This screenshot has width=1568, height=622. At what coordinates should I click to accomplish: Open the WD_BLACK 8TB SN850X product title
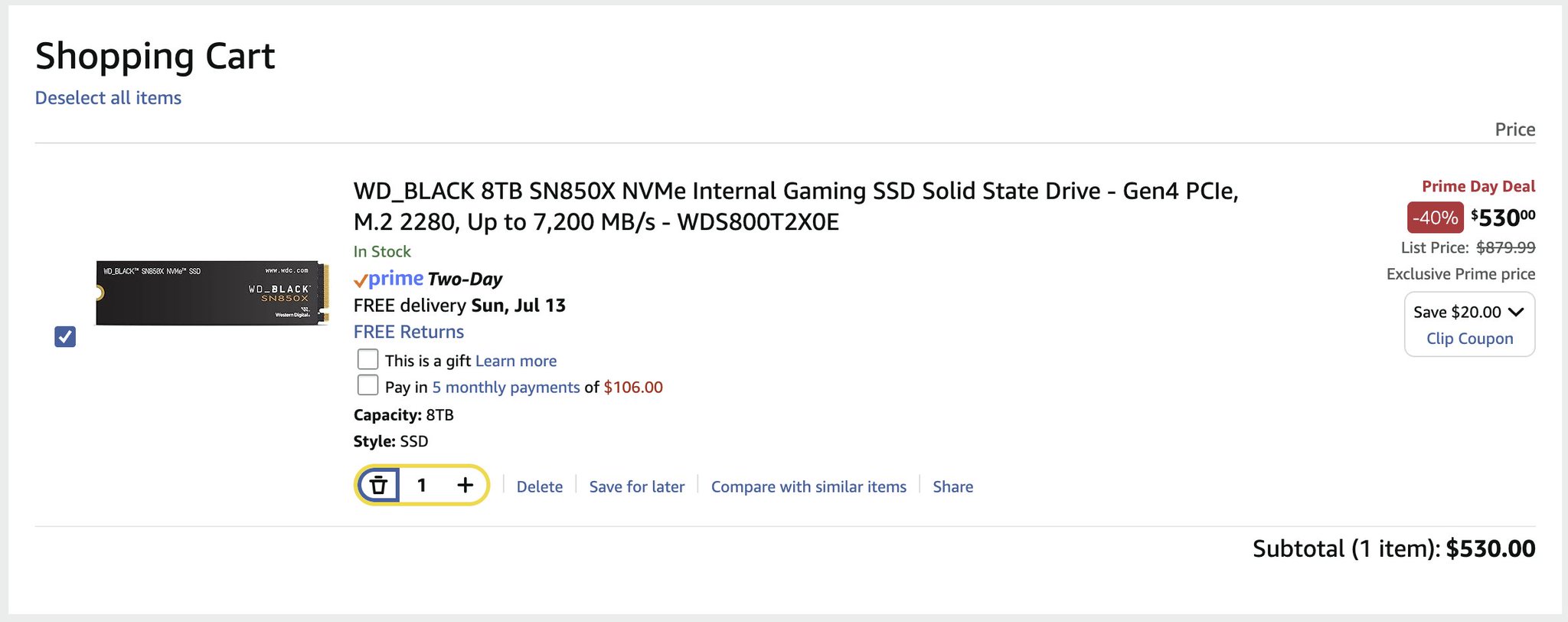point(795,206)
